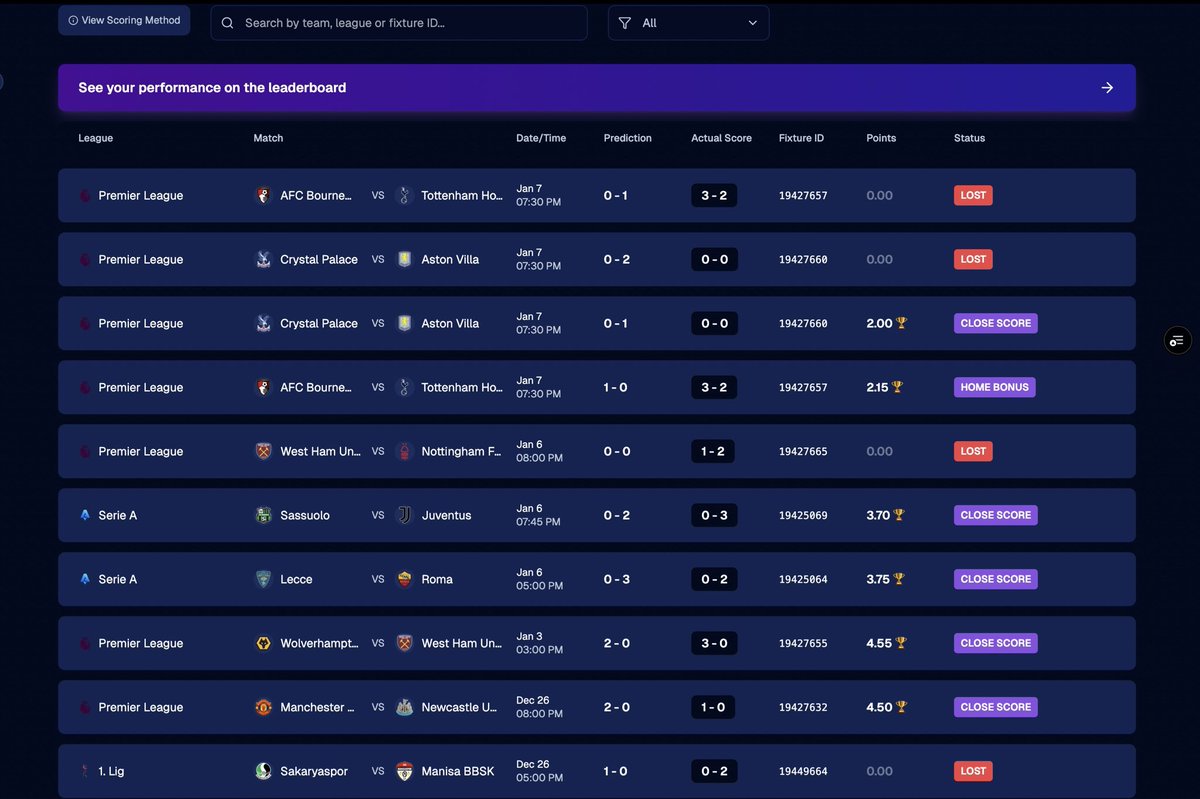Click fixture ID 19425069

803,515
